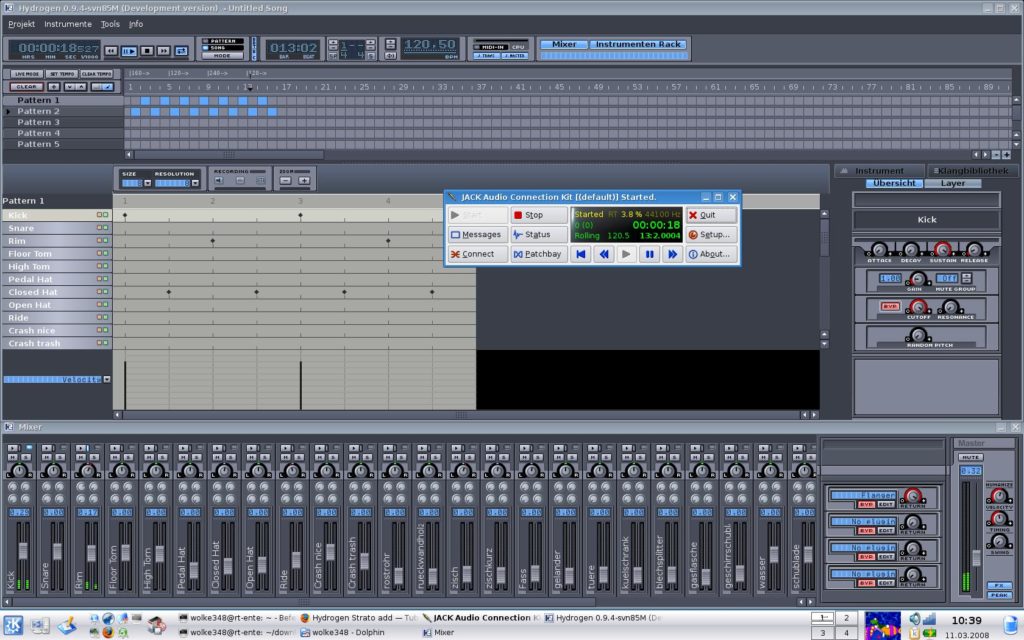1024x640 pixels.
Task: Open JACK Setup dialog
Action: 712,234
